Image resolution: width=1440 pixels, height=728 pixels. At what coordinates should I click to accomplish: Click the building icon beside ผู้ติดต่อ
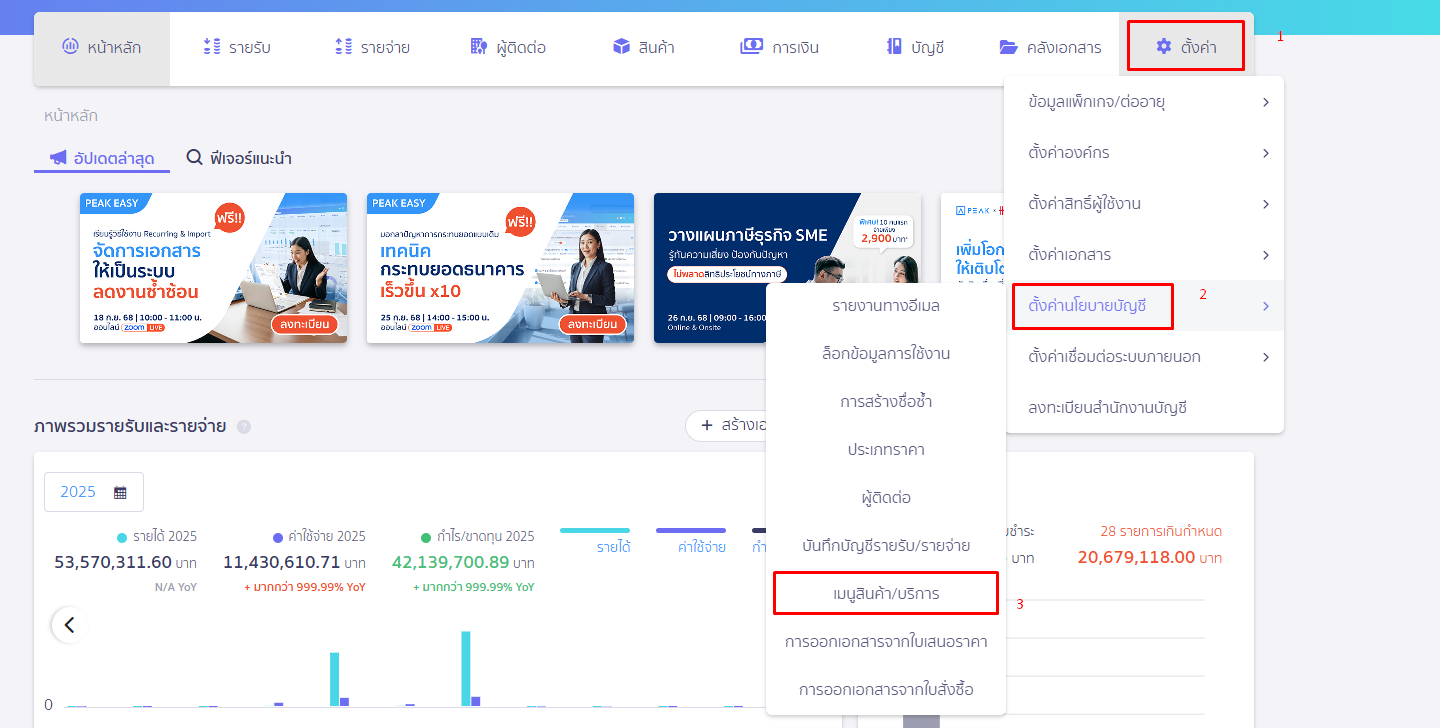tap(478, 46)
